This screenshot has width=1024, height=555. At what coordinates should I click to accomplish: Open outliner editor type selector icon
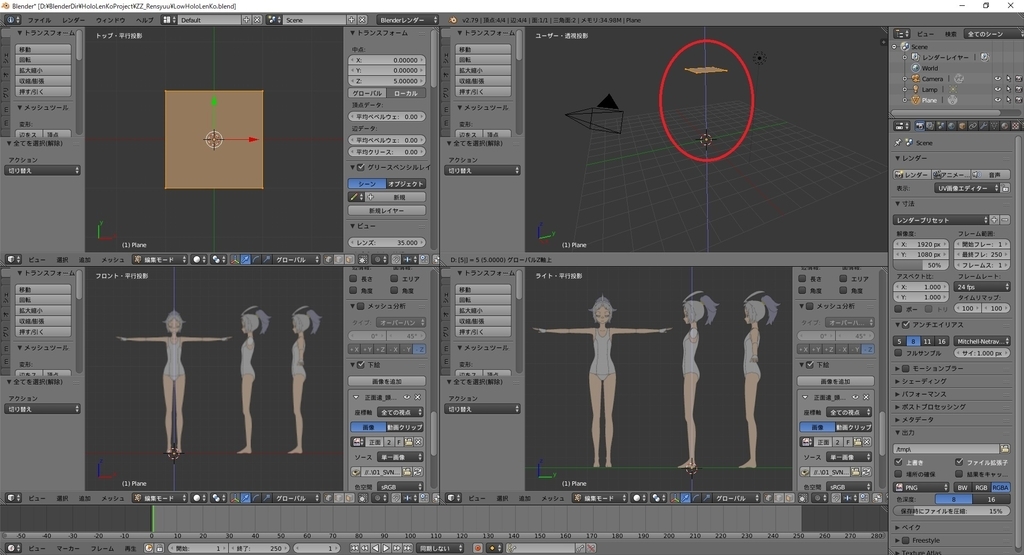pyautogui.click(x=902, y=33)
